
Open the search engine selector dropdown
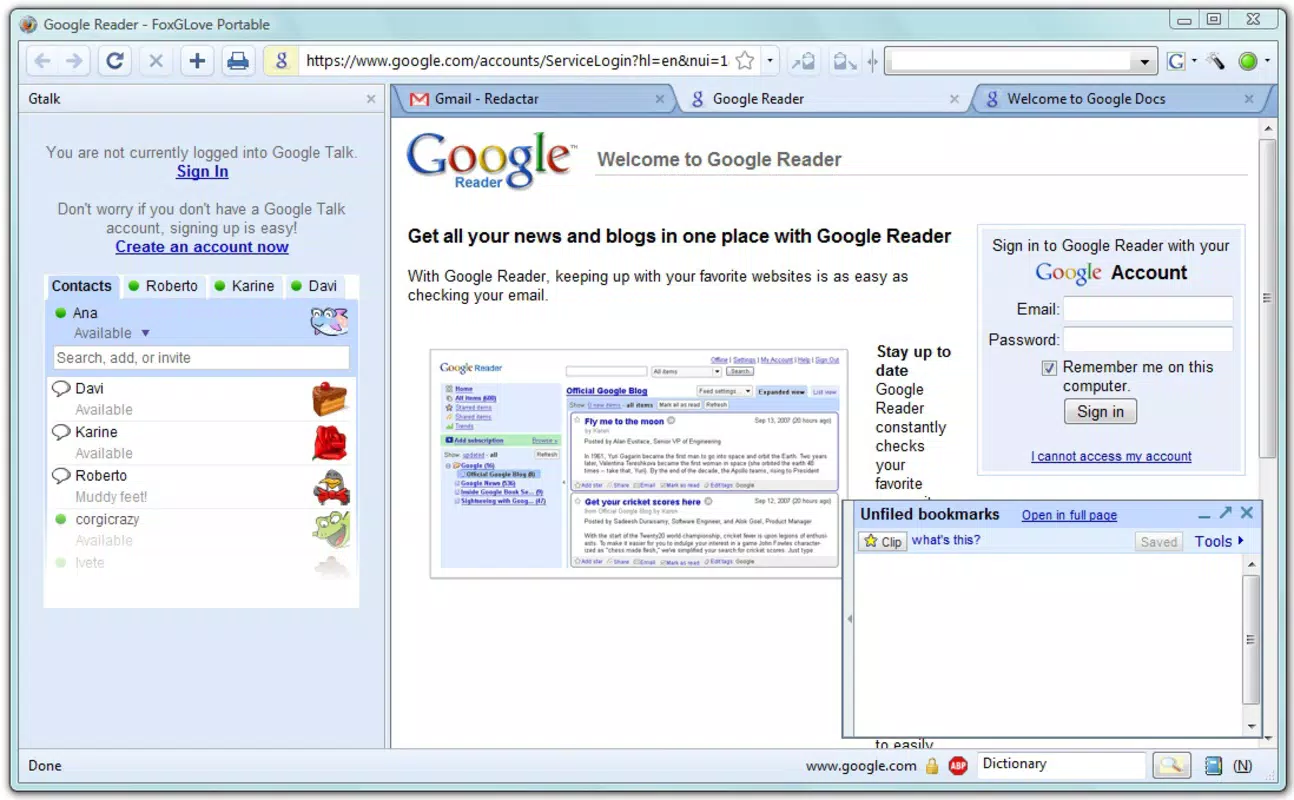(x=1194, y=61)
